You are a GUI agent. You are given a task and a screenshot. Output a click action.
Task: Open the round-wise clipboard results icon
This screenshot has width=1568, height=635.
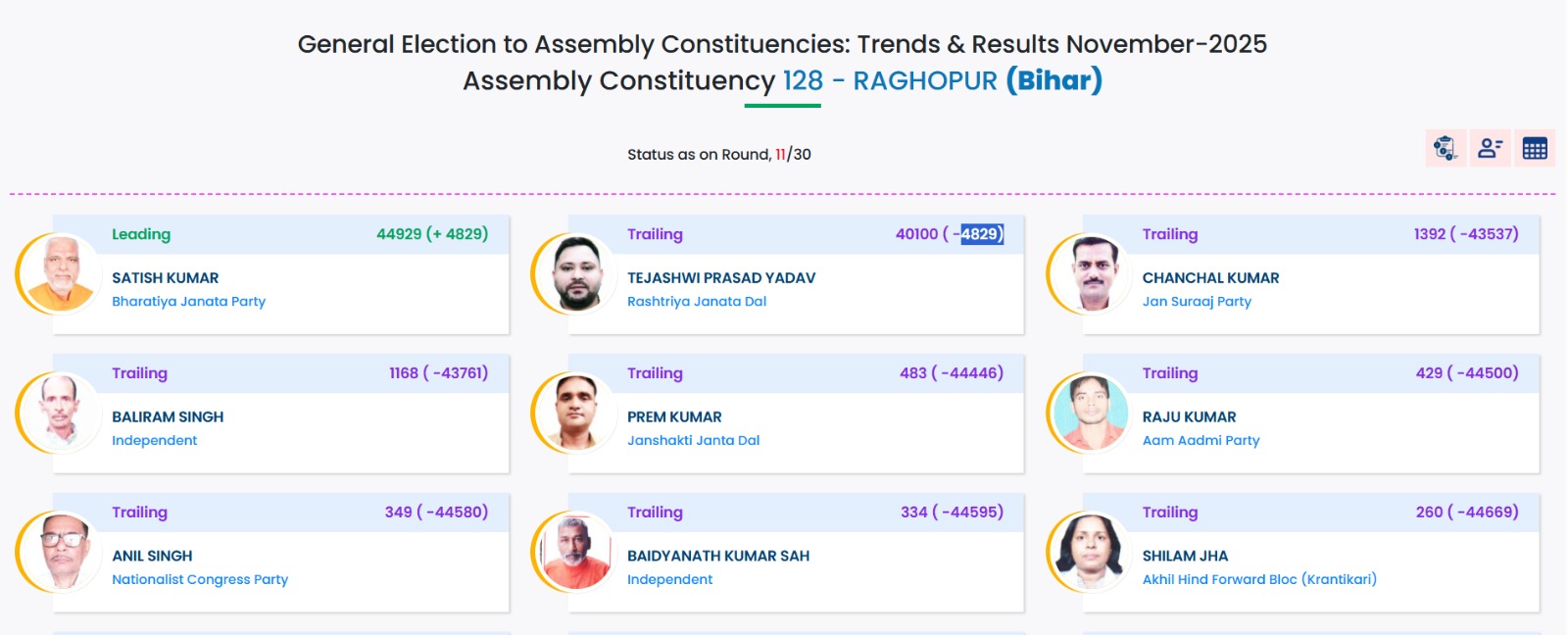[x=1445, y=148]
